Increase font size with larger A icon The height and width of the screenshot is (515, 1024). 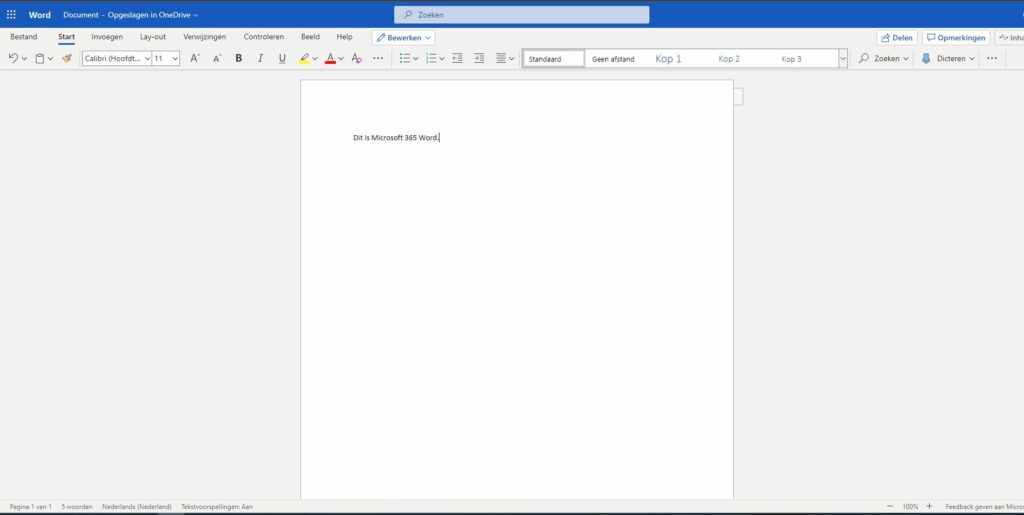point(195,59)
